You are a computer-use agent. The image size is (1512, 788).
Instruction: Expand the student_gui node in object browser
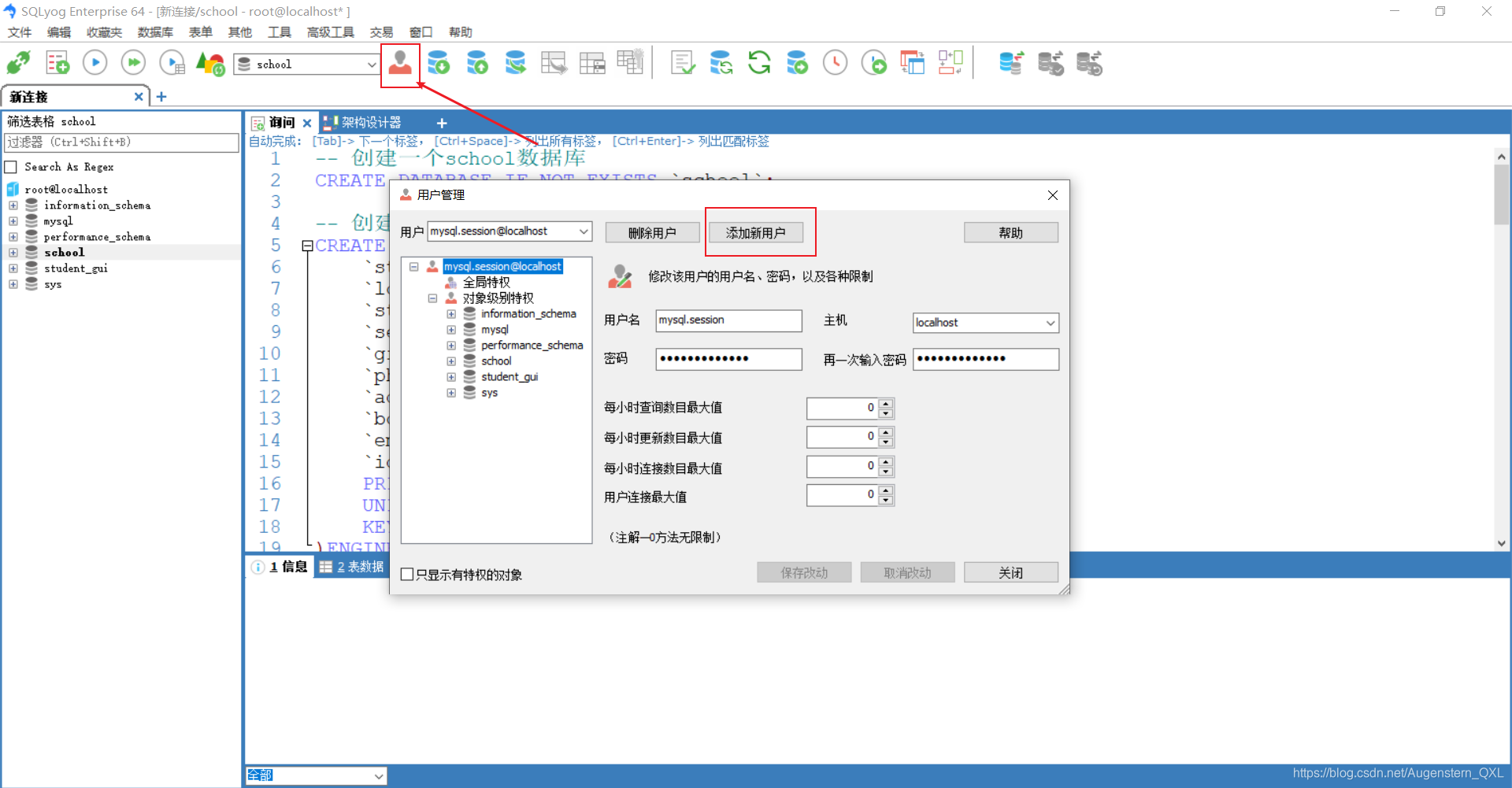[13, 268]
